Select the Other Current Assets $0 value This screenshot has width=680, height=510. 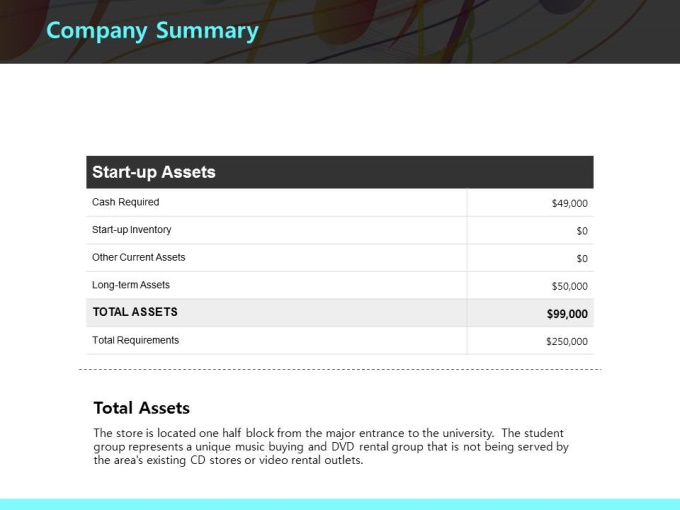pos(582,259)
